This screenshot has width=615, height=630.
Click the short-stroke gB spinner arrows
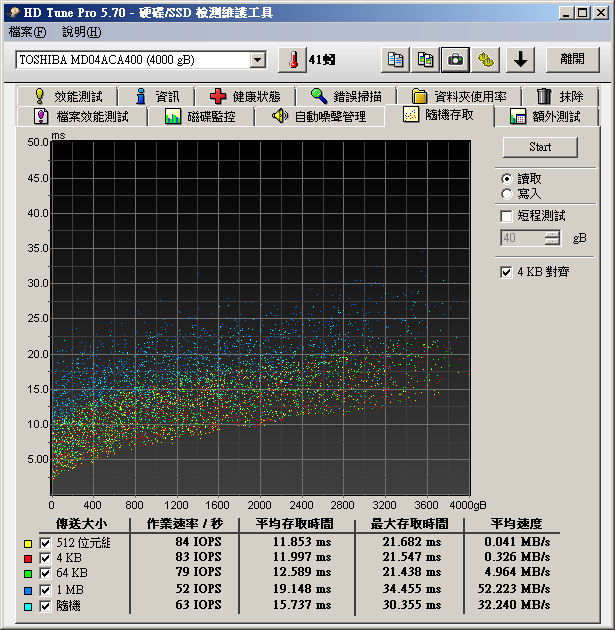click(552, 238)
